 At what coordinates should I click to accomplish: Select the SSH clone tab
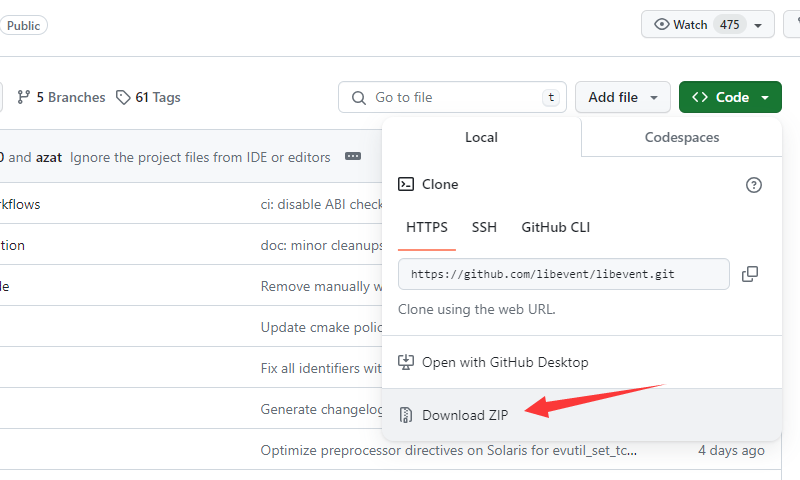[x=484, y=227]
